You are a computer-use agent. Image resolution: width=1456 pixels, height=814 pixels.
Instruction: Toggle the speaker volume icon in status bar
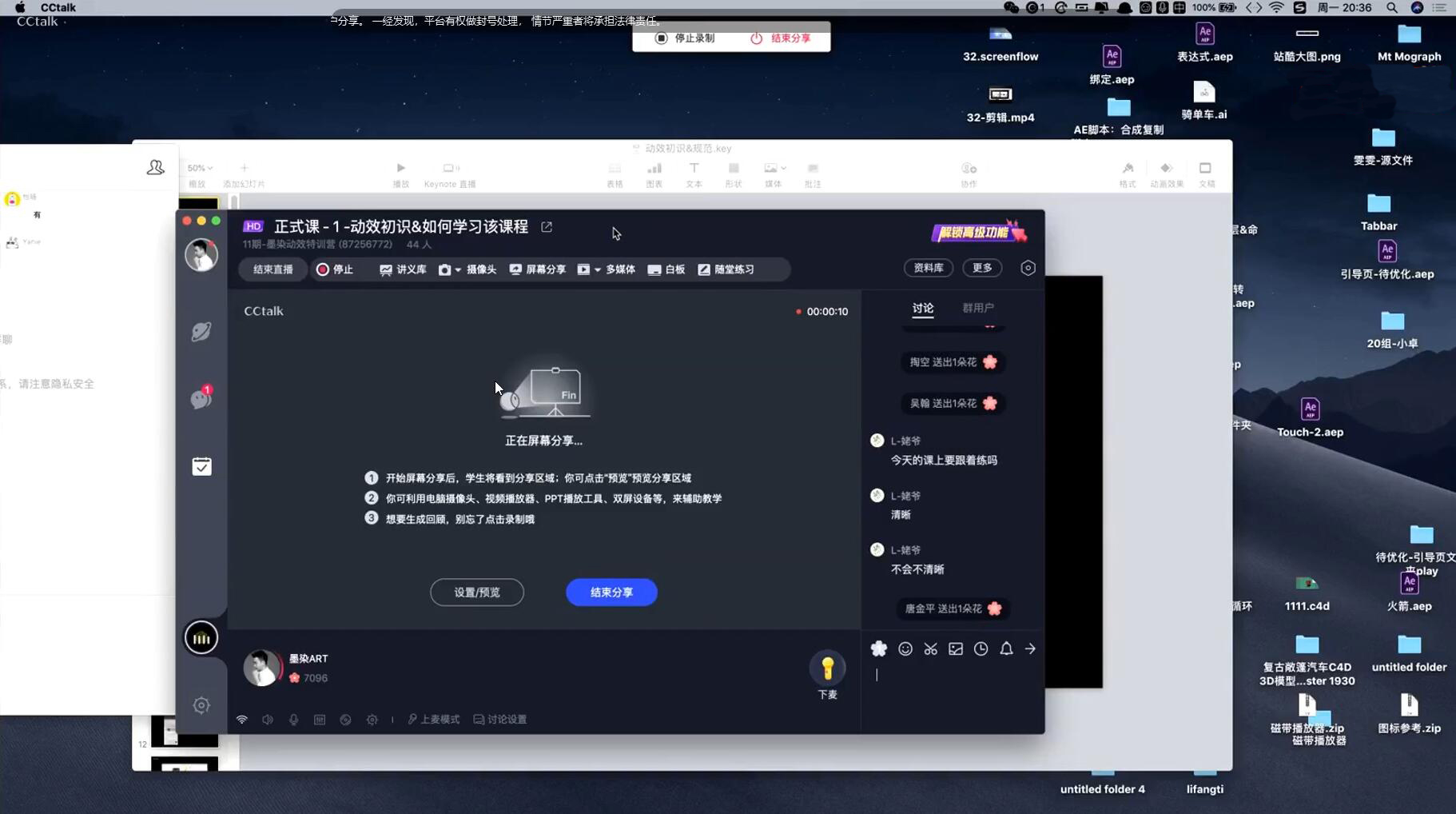point(268,720)
